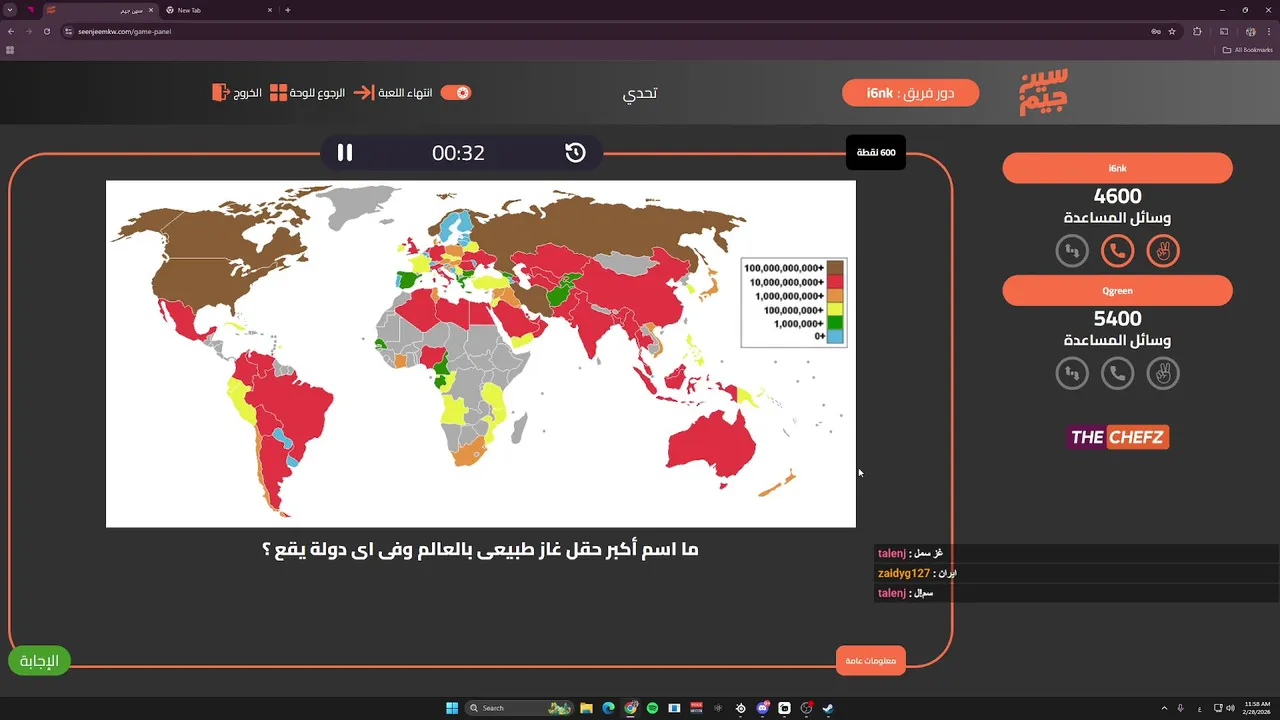Click the انتهاء اللعبة end game arrow icon
Screen dimensions: 1280x720
[363, 92]
